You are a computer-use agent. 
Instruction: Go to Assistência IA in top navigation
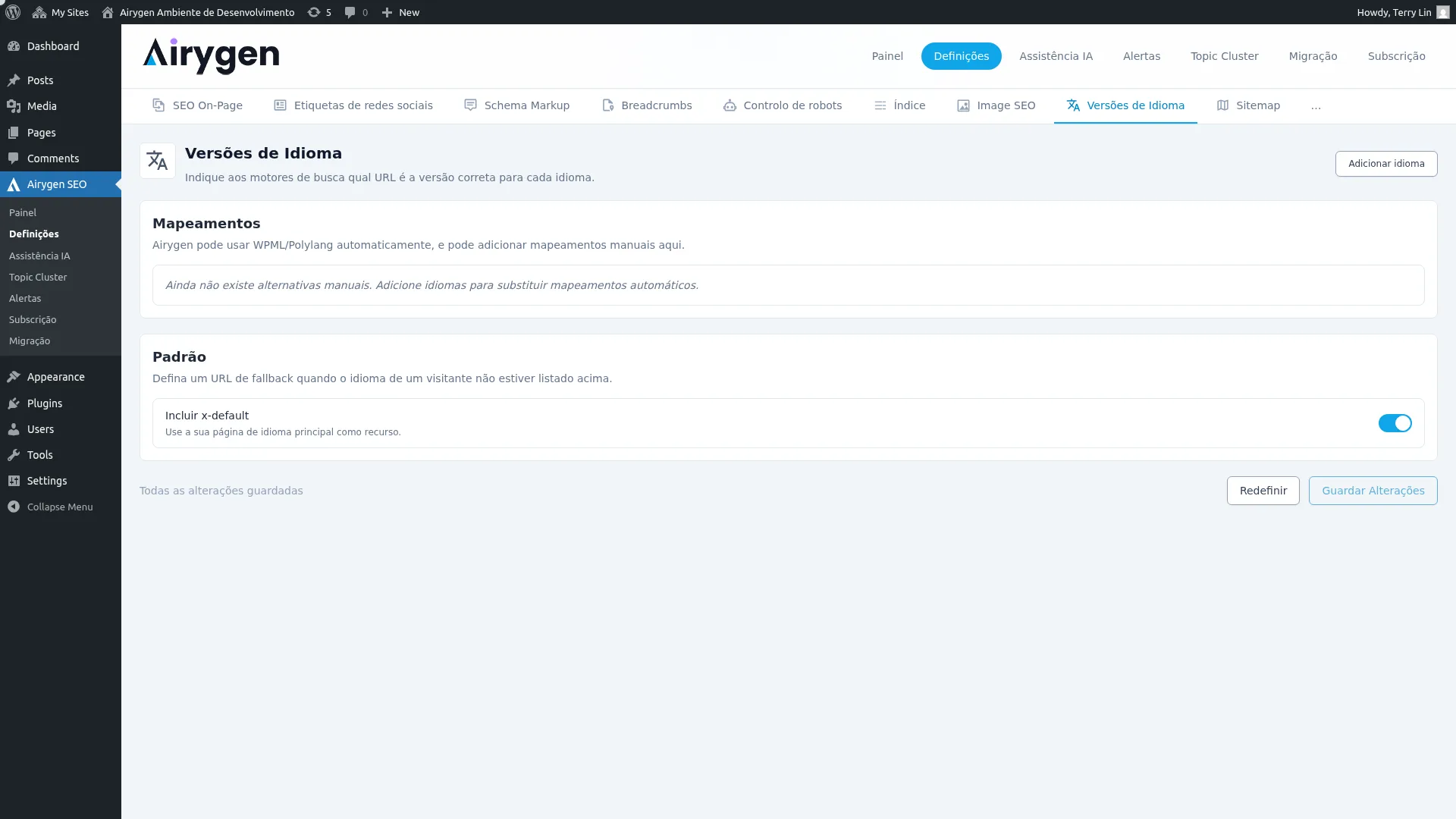[x=1056, y=56]
